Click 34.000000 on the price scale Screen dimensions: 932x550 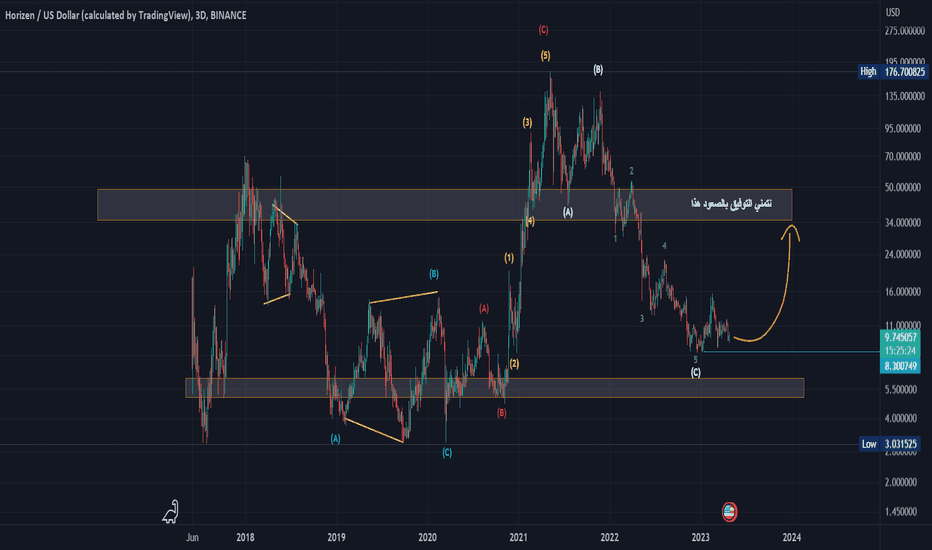(x=905, y=223)
